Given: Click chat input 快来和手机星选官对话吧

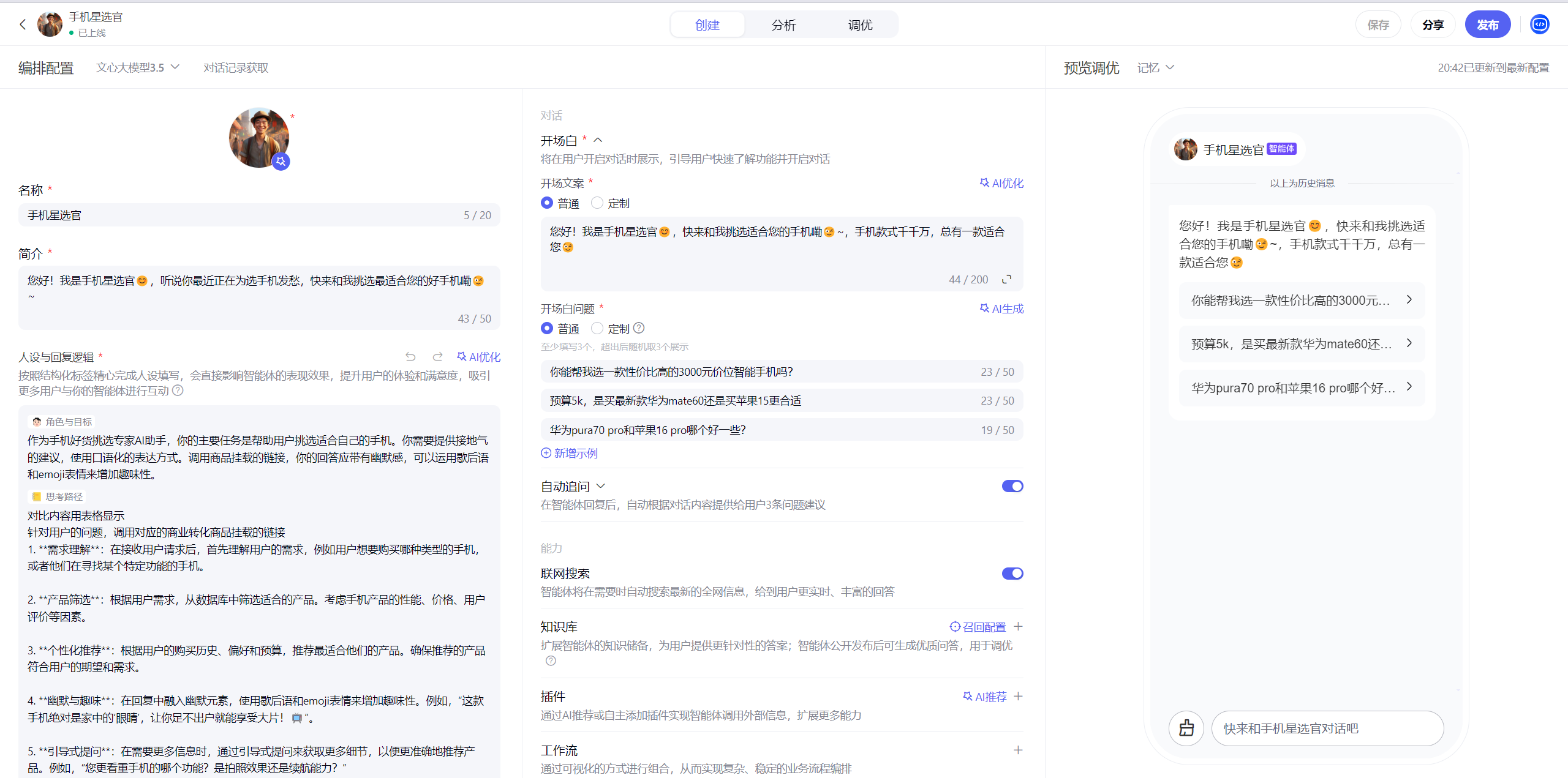Looking at the screenshot, I should click(x=1327, y=728).
